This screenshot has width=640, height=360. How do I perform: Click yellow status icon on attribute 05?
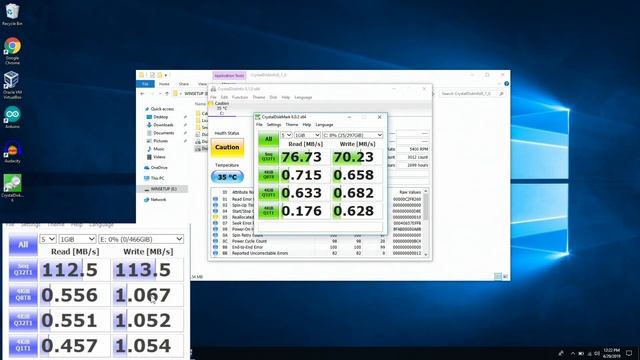pos(216,217)
